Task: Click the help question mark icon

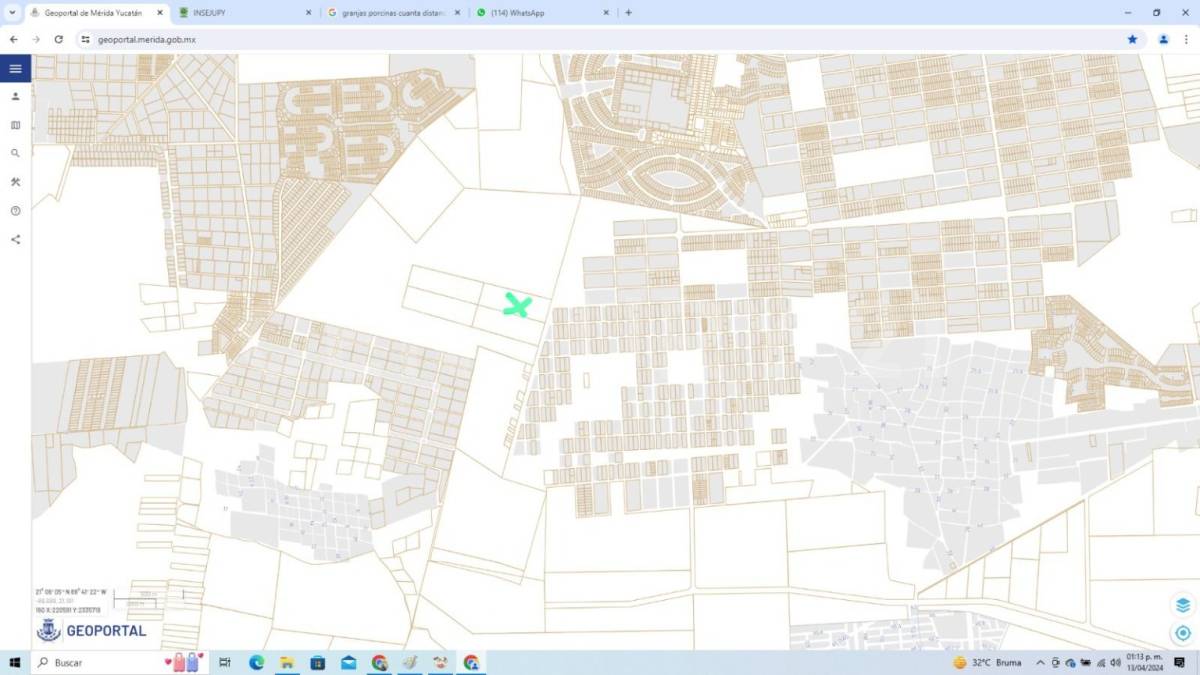Action: [15, 211]
